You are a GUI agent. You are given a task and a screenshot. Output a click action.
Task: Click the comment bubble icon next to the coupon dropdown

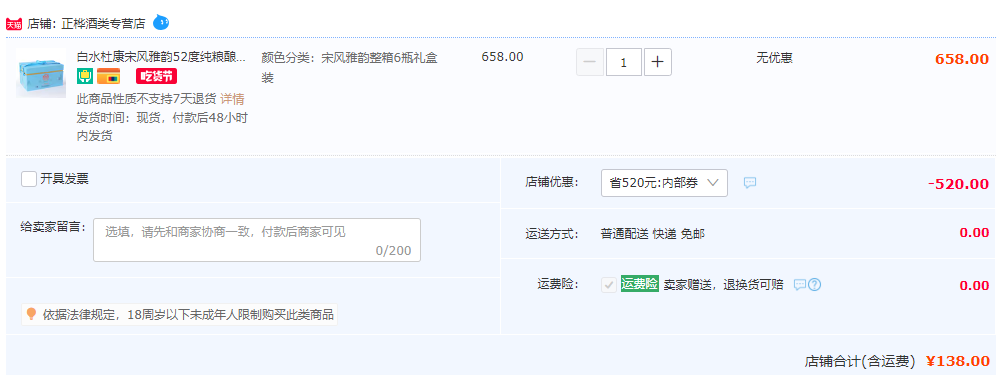click(750, 183)
